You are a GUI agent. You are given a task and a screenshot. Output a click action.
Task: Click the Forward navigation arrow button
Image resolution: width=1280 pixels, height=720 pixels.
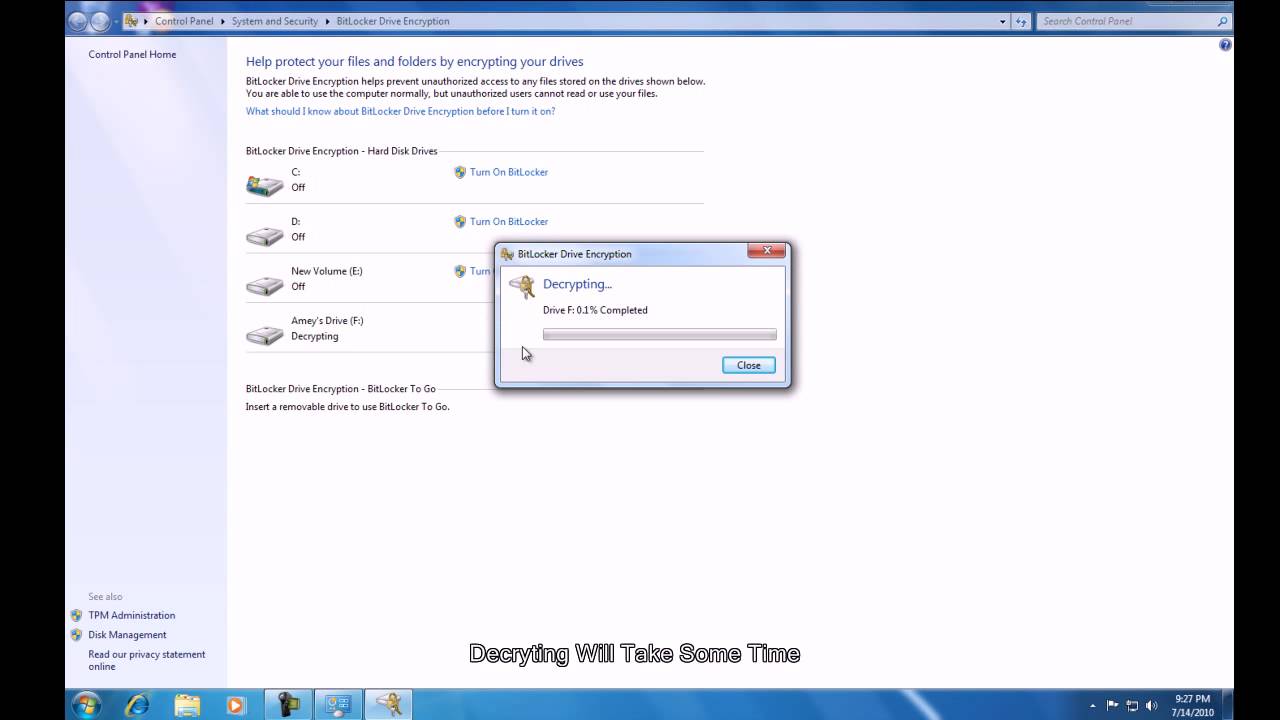tap(100, 21)
